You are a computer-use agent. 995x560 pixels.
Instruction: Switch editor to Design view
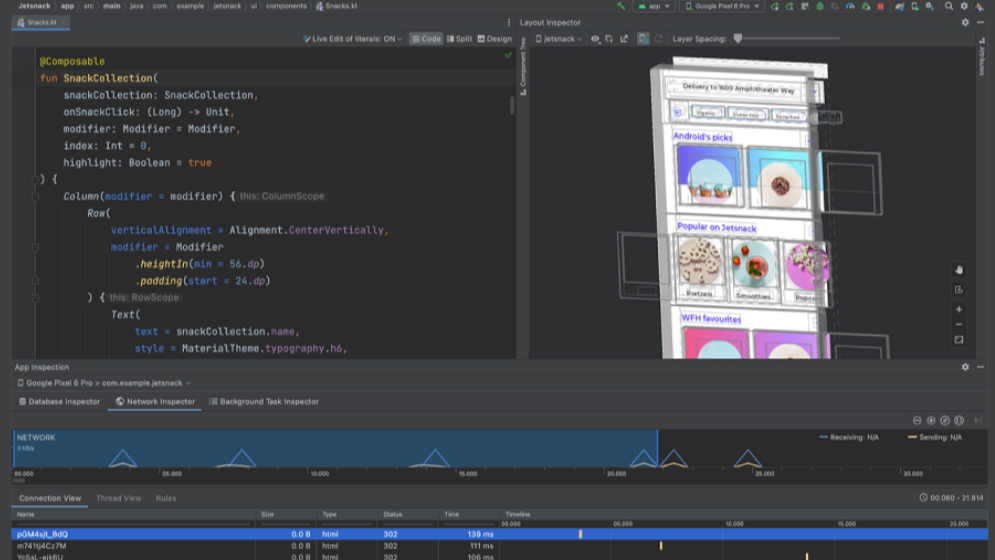coord(494,39)
